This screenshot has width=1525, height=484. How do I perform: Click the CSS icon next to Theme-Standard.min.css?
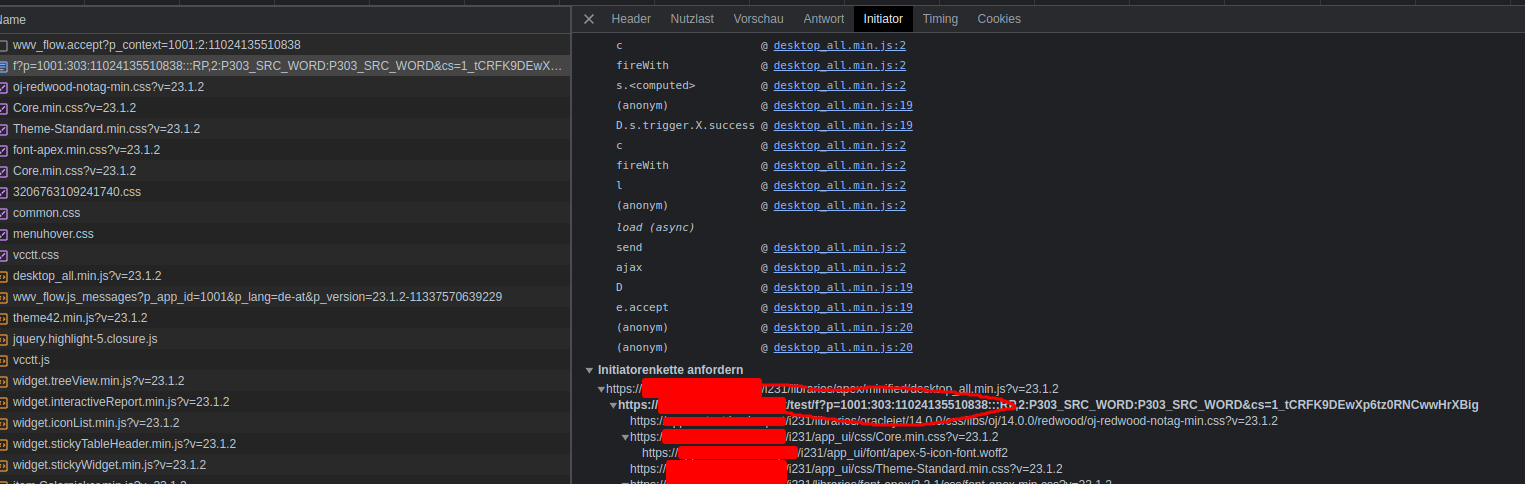[4, 129]
